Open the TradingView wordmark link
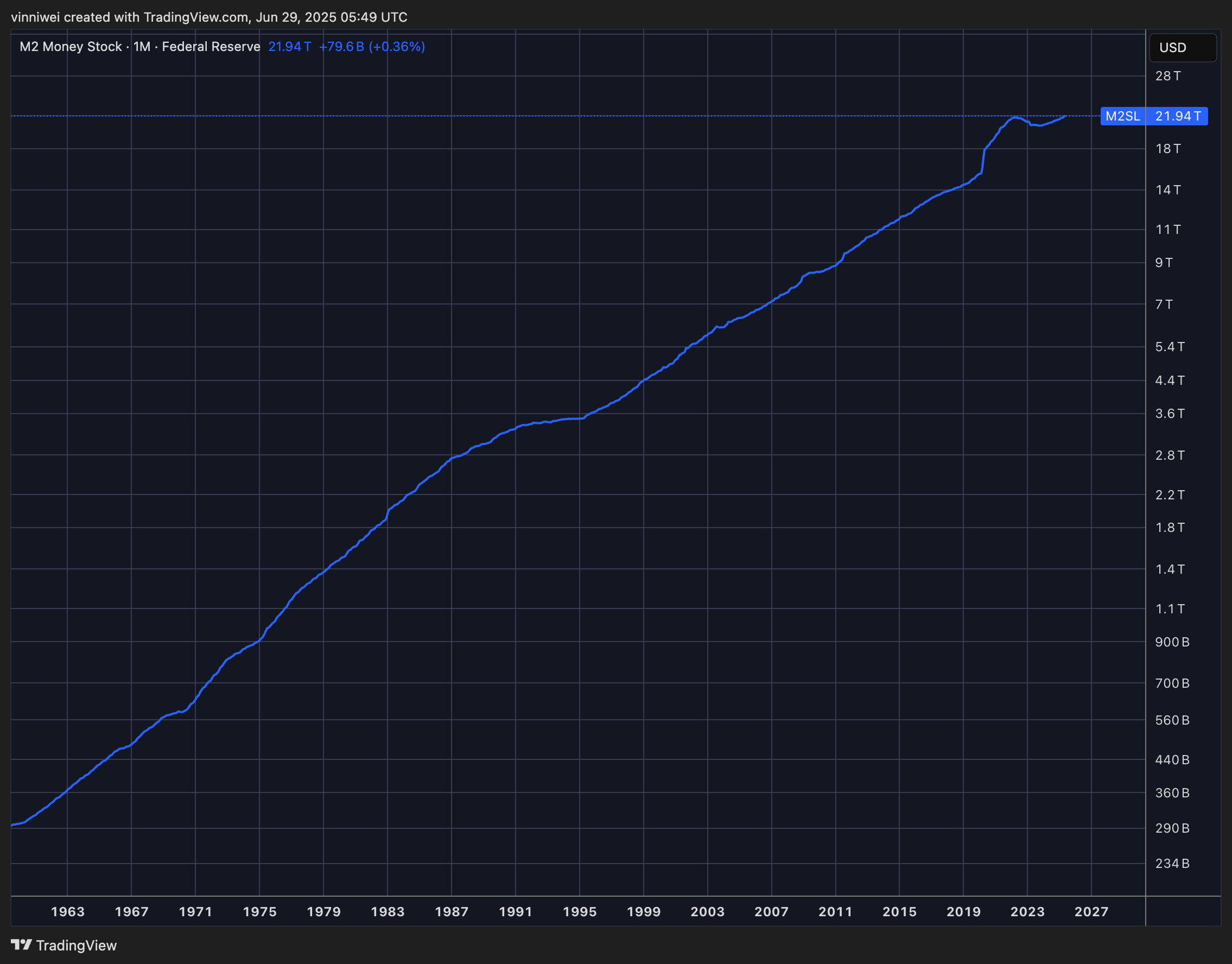The height and width of the screenshot is (964, 1232). pyautogui.click(x=76, y=946)
